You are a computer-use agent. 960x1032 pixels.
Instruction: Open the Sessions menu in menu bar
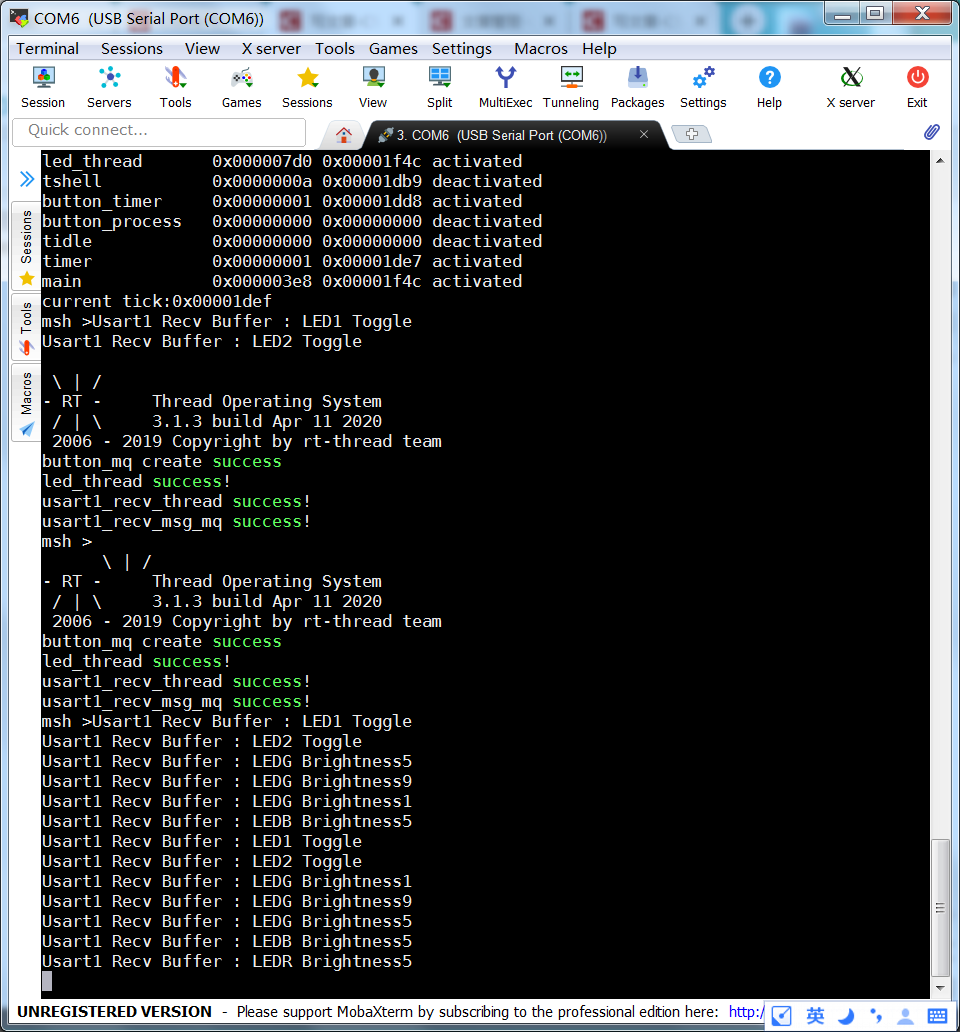[132, 49]
